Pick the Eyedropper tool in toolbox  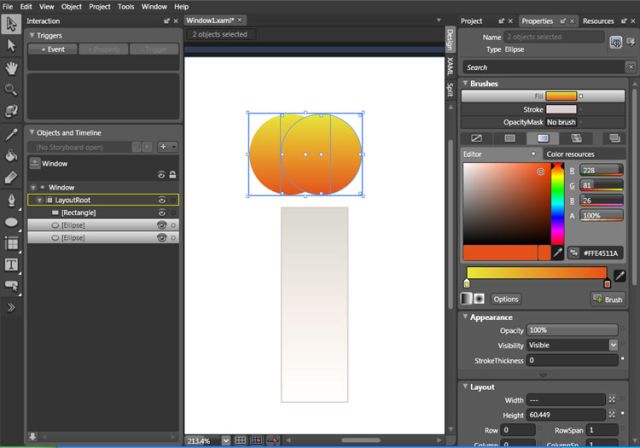(12, 134)
